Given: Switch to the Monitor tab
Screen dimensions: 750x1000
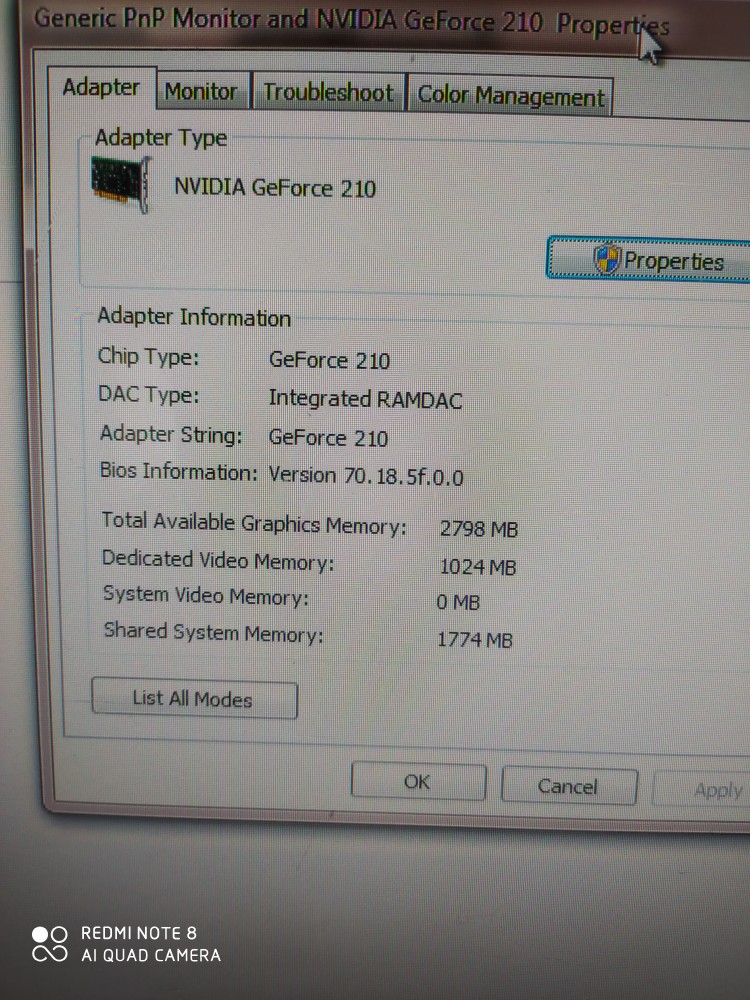Looking at the screenshot, I should [200, 92].
